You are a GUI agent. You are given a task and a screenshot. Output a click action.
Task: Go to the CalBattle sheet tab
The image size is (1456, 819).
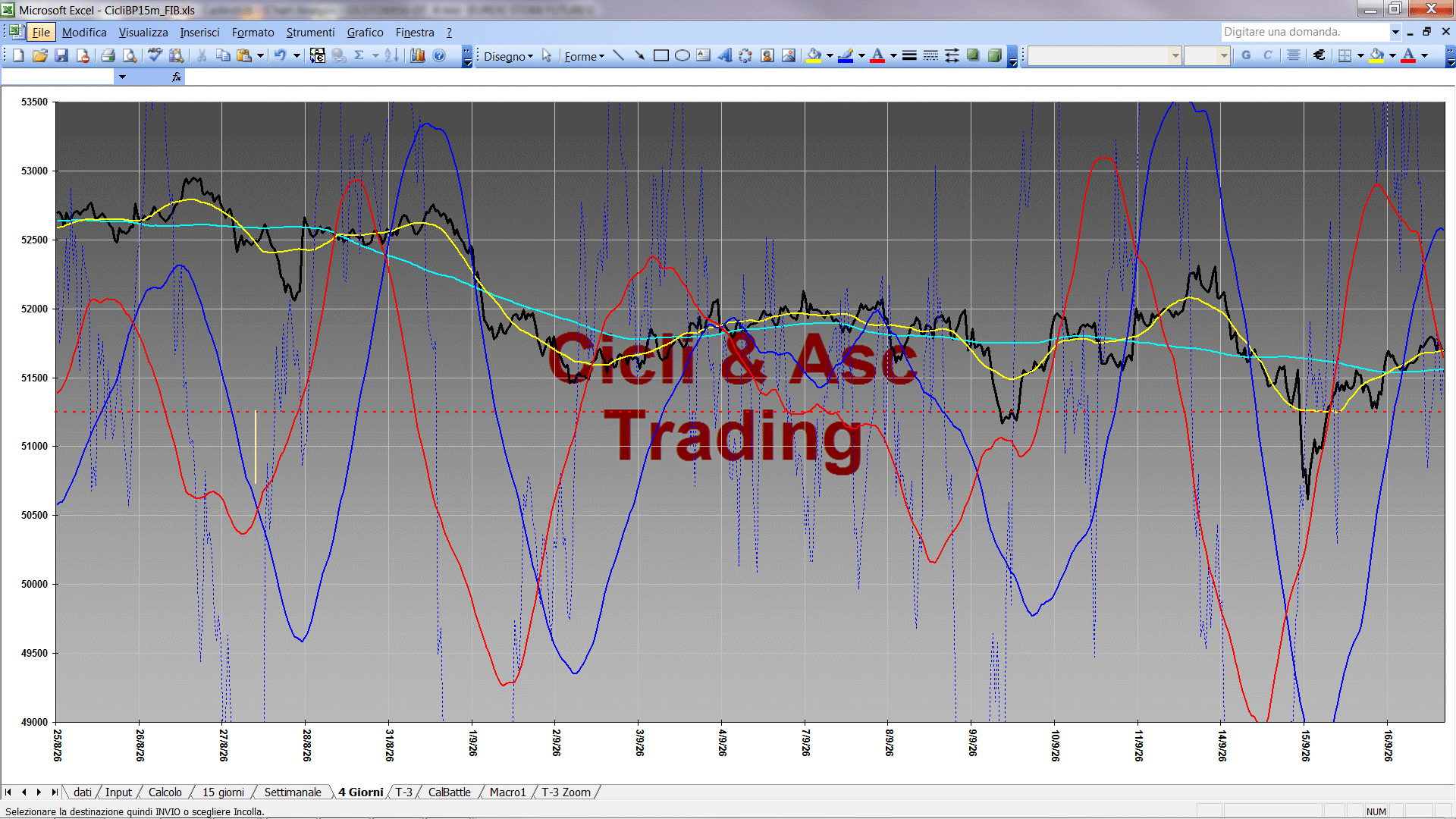pyautogui.click(x=449, y=792)
